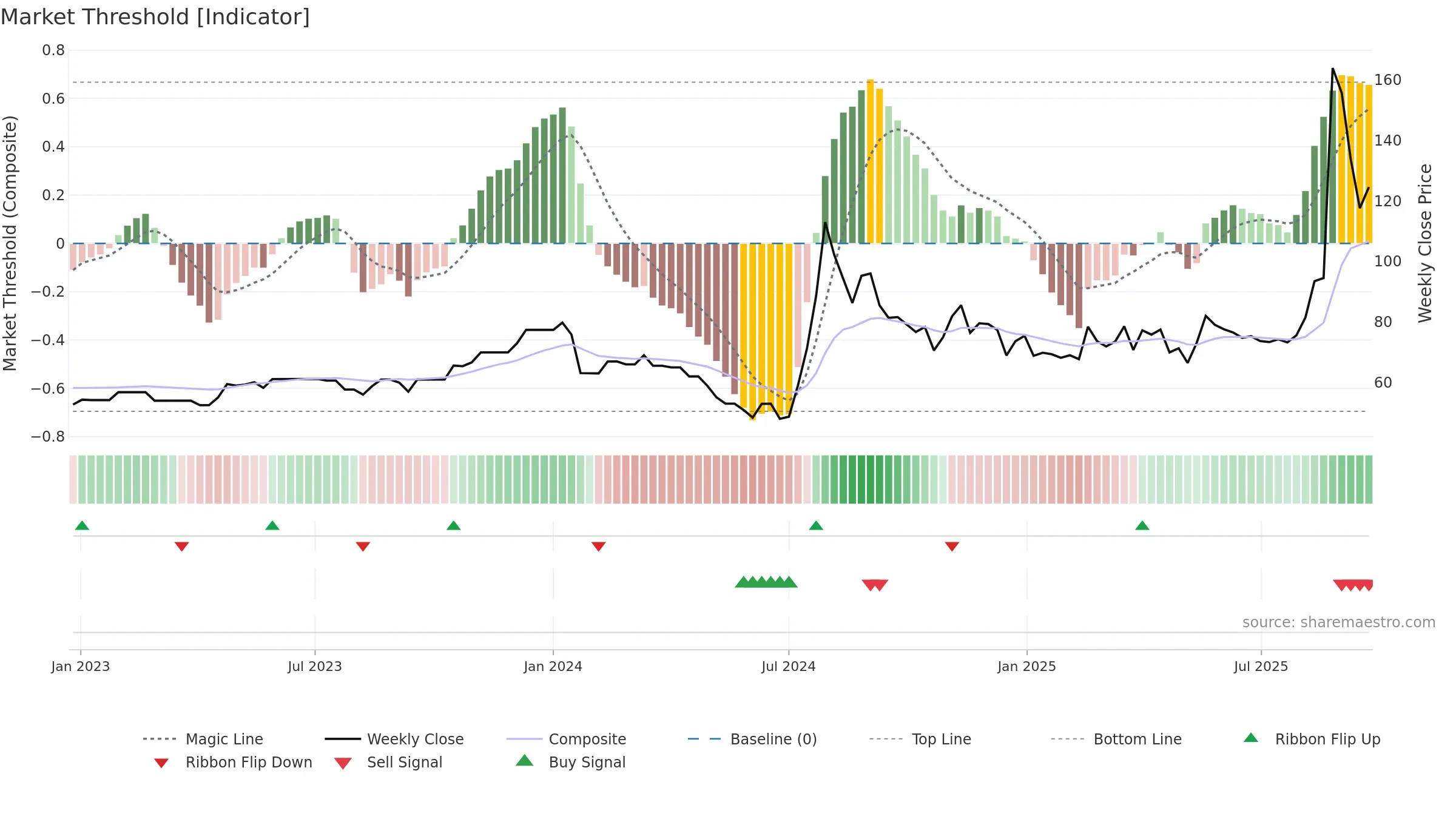Click the green Ribbon Flip Up legend triangle
Image resolution: width=1456 pixels, height=819 pixels.
coord(1251,738)
